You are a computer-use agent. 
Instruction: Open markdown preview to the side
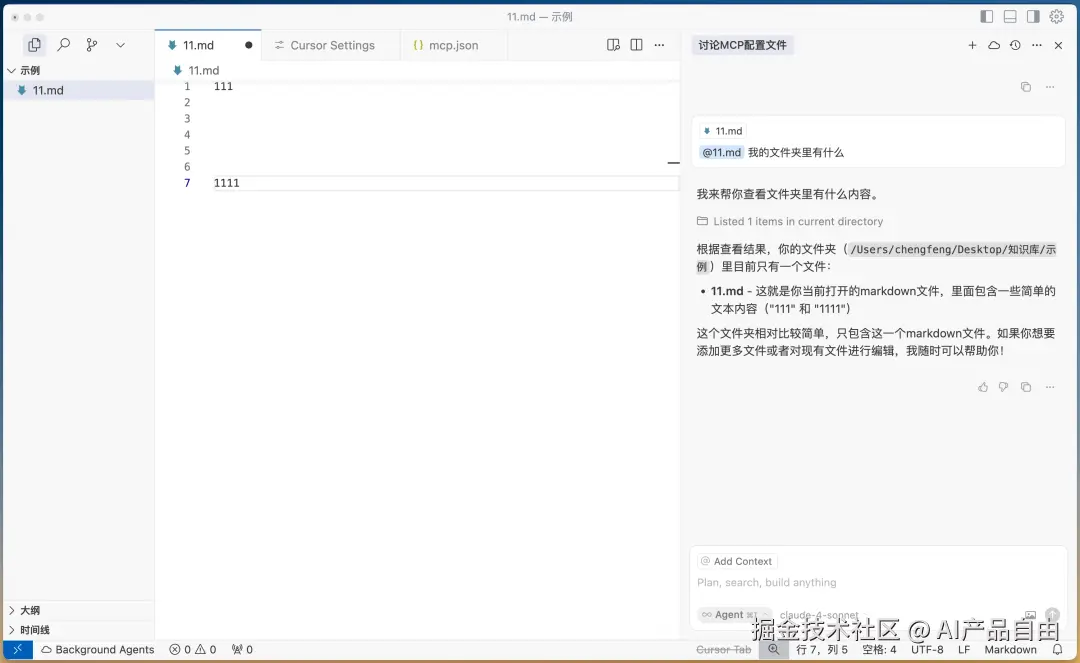(x=613, y=45)
